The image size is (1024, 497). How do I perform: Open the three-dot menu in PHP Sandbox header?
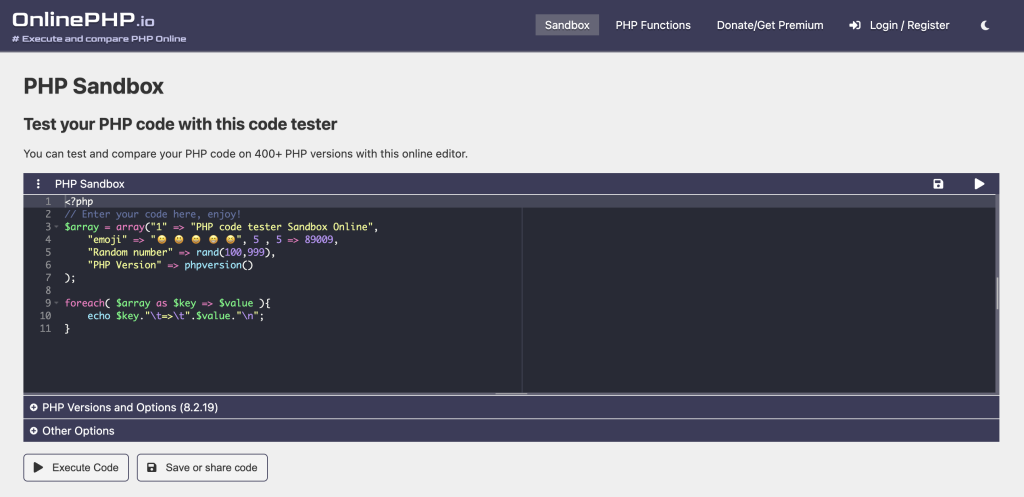point(38,184)
